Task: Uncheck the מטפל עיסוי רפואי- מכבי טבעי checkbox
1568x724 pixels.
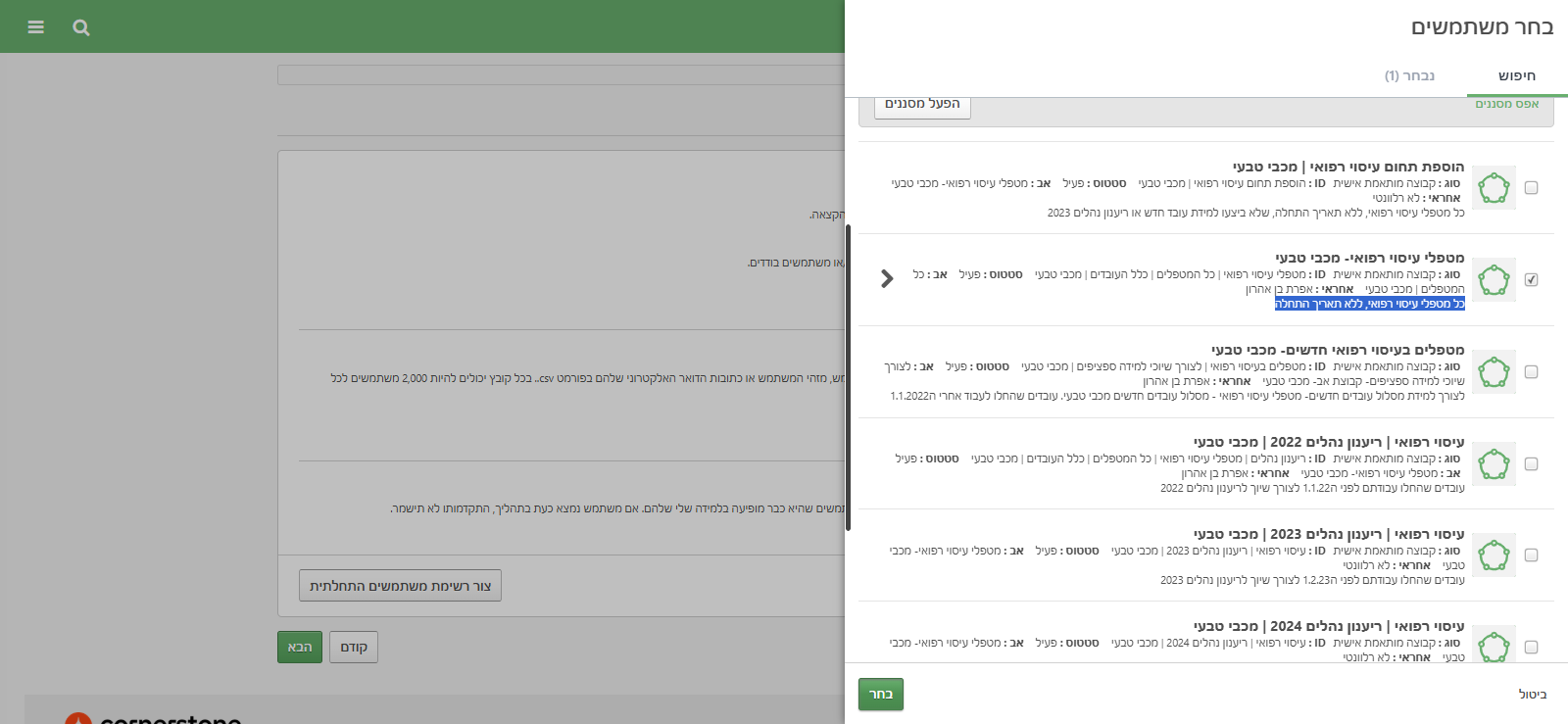Action: click(x=1532, y=280)
